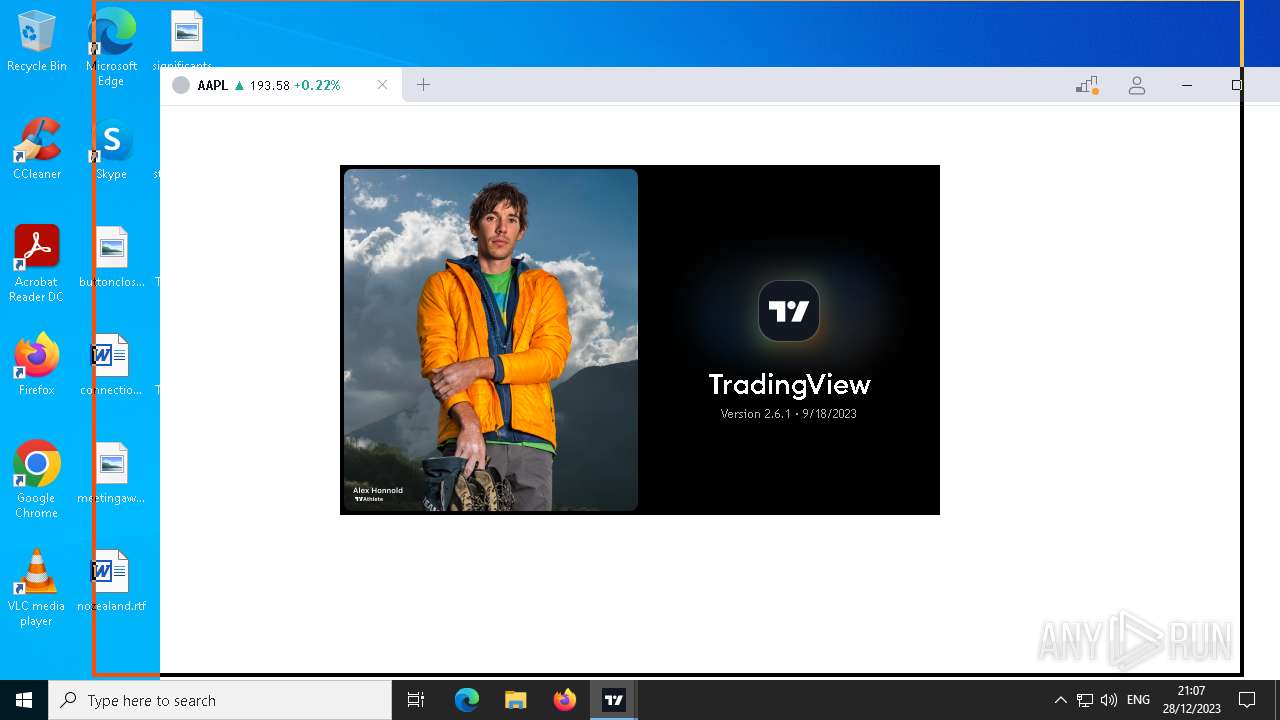Image resolution: width=1280 pixels, height=720 pixels.
Task: Click the TradingView logo on the splash screen
Action: coord(789,311)
